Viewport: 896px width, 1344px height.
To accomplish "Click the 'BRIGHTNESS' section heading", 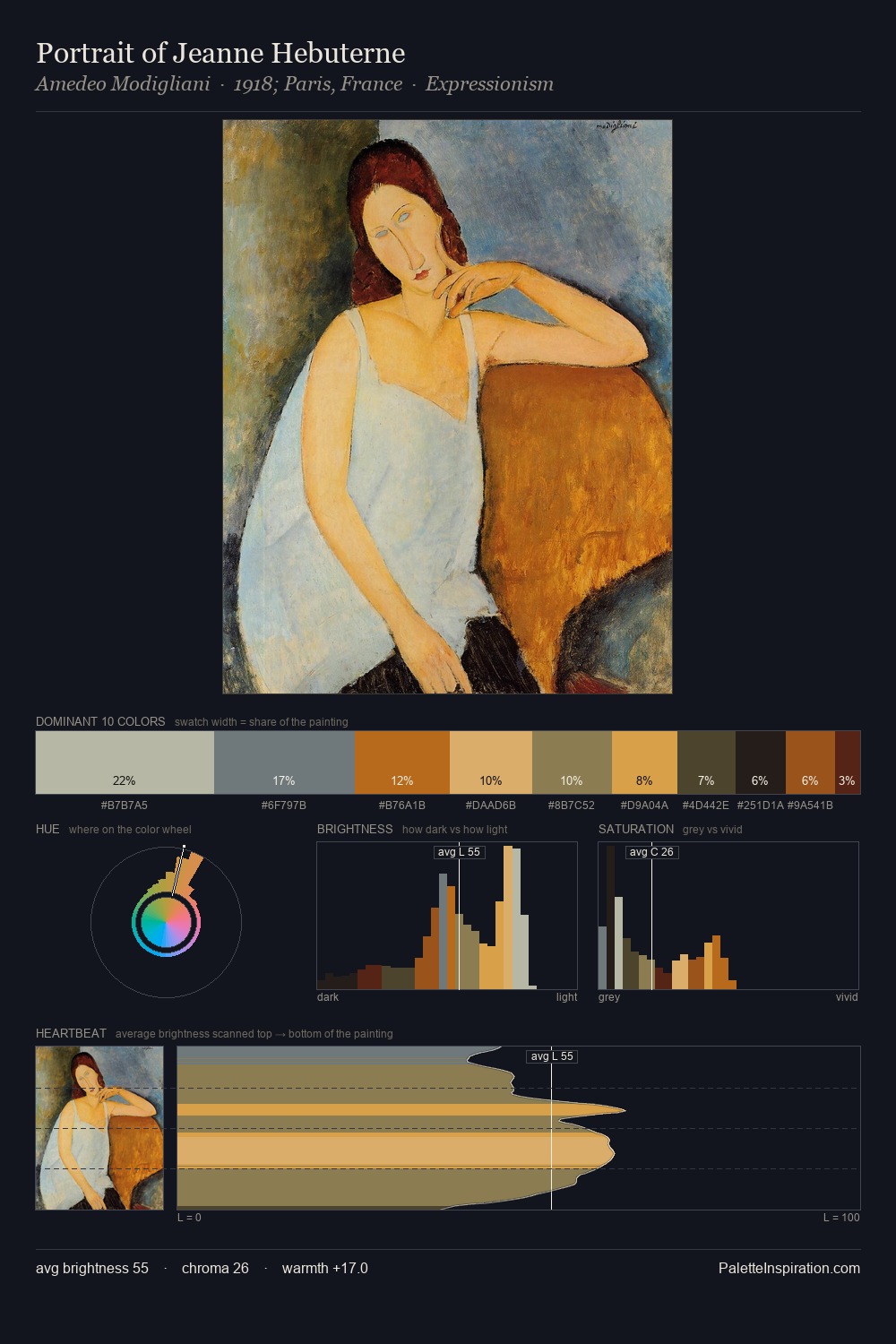I will (x=355, y=829).
